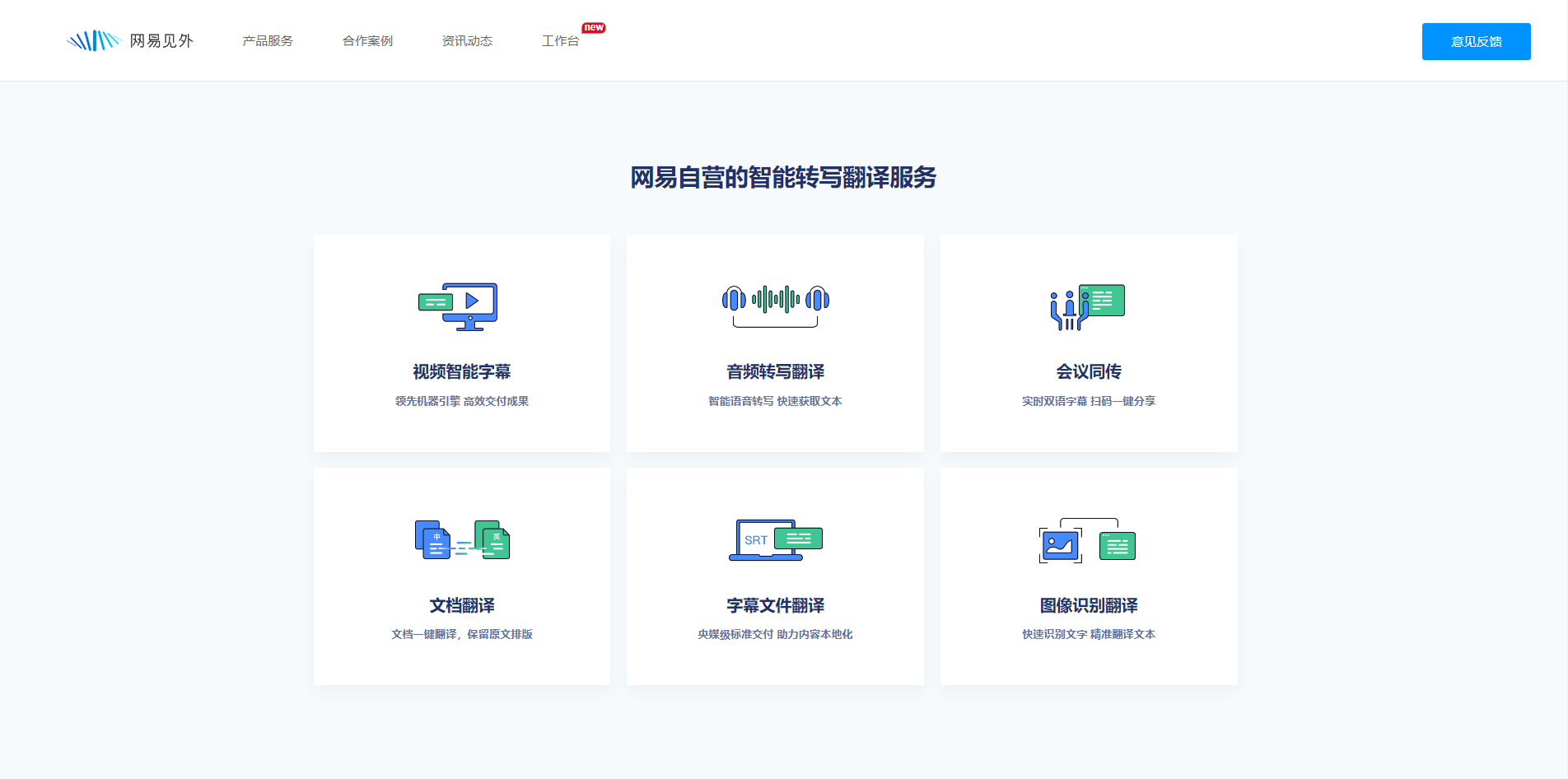
Task: Click the video subtitle monitor icon
Action: point(459,306)
